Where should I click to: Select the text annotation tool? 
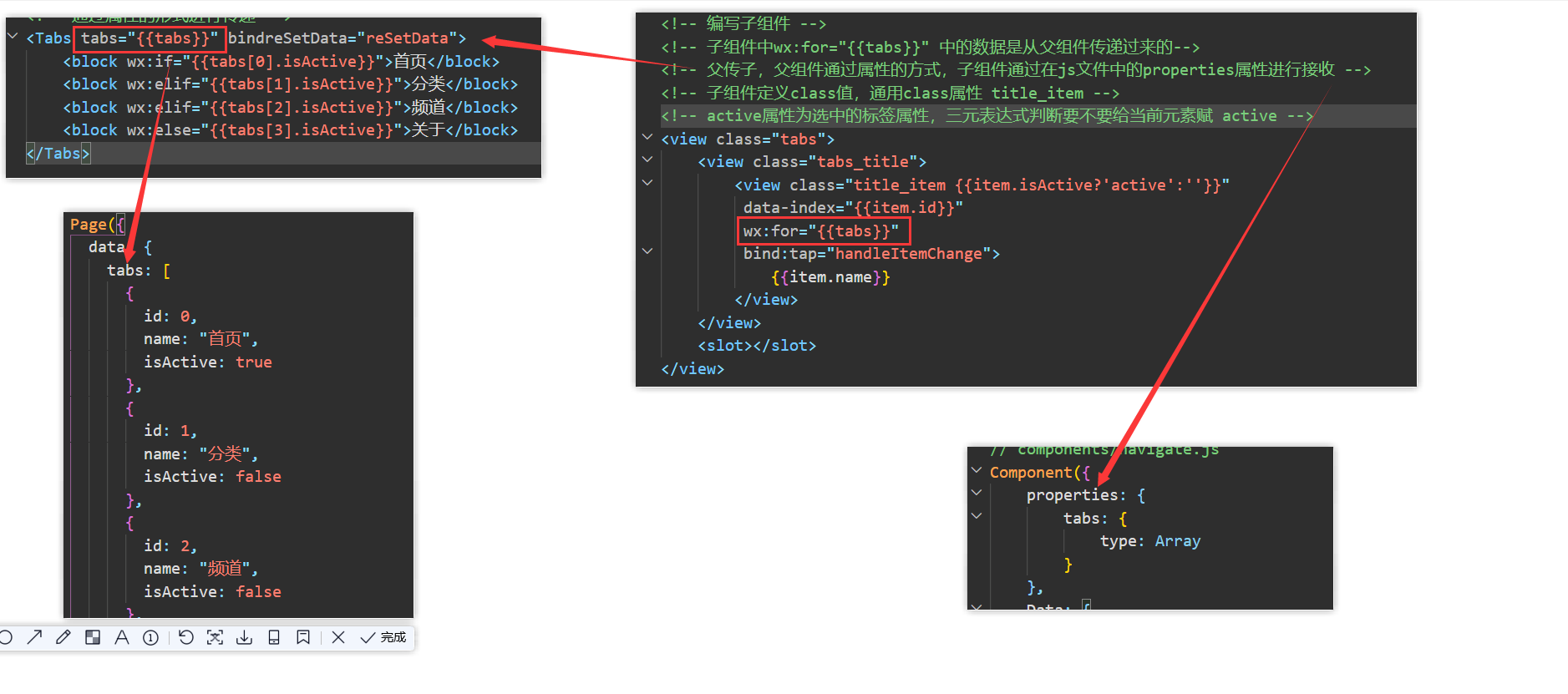[122, 637]
